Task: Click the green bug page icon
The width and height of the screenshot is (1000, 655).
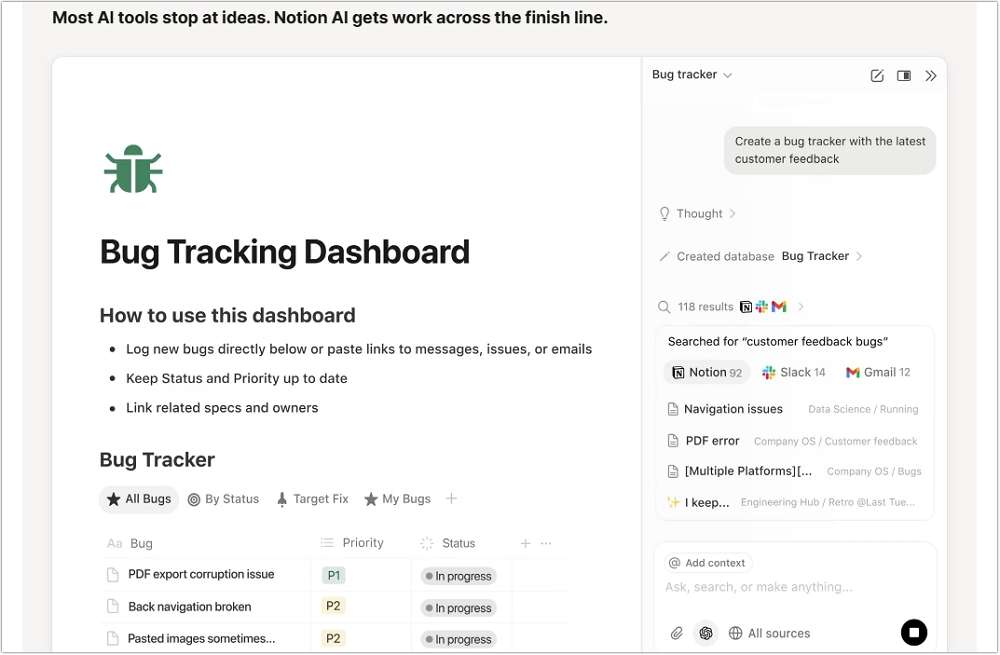Action: (133, 168)
